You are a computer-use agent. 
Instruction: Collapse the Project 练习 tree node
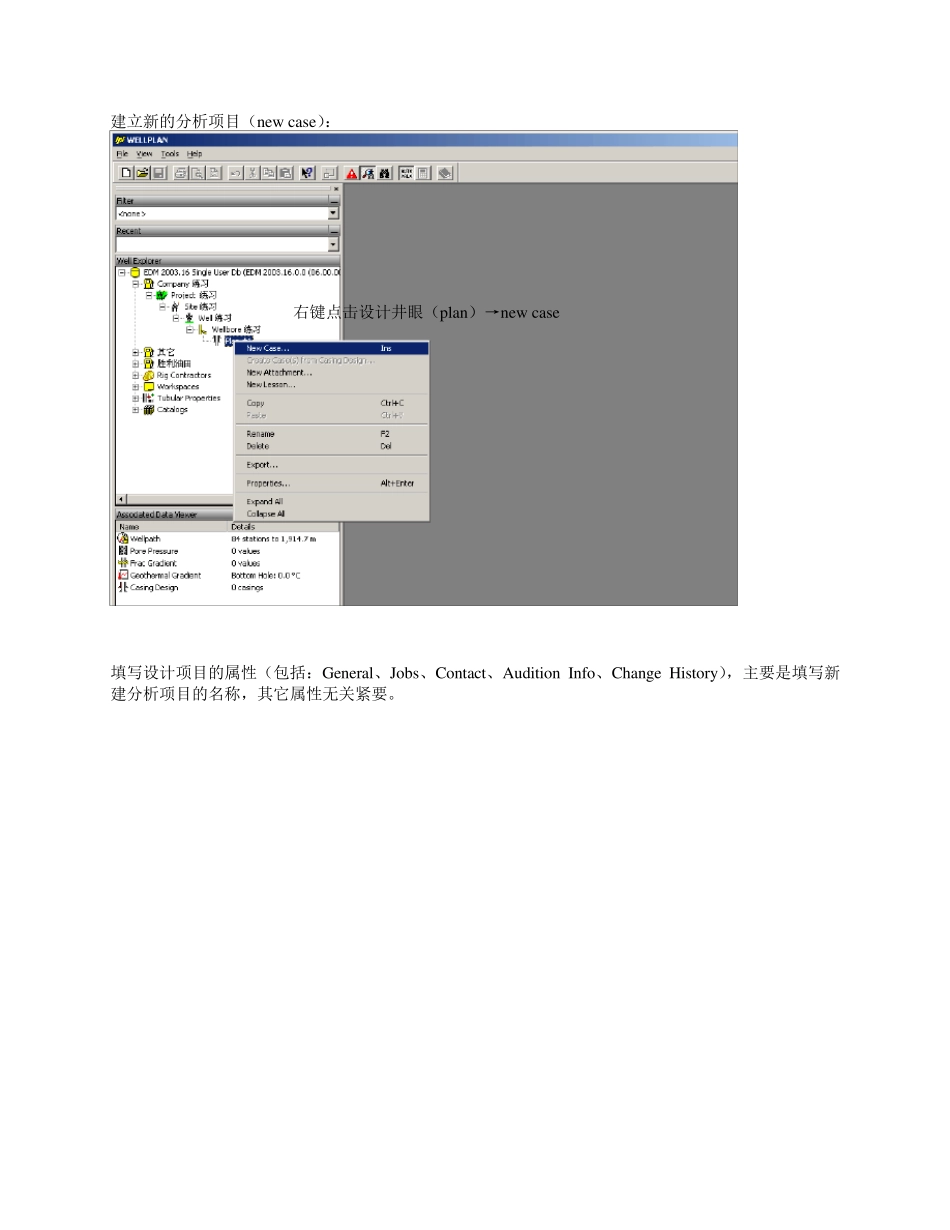pyautogui.click(x=149, y=296)
